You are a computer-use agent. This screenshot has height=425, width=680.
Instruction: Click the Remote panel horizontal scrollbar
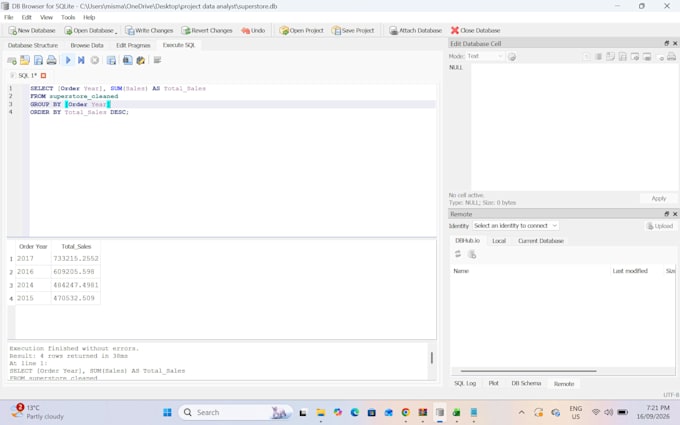(x=528, y=371)
